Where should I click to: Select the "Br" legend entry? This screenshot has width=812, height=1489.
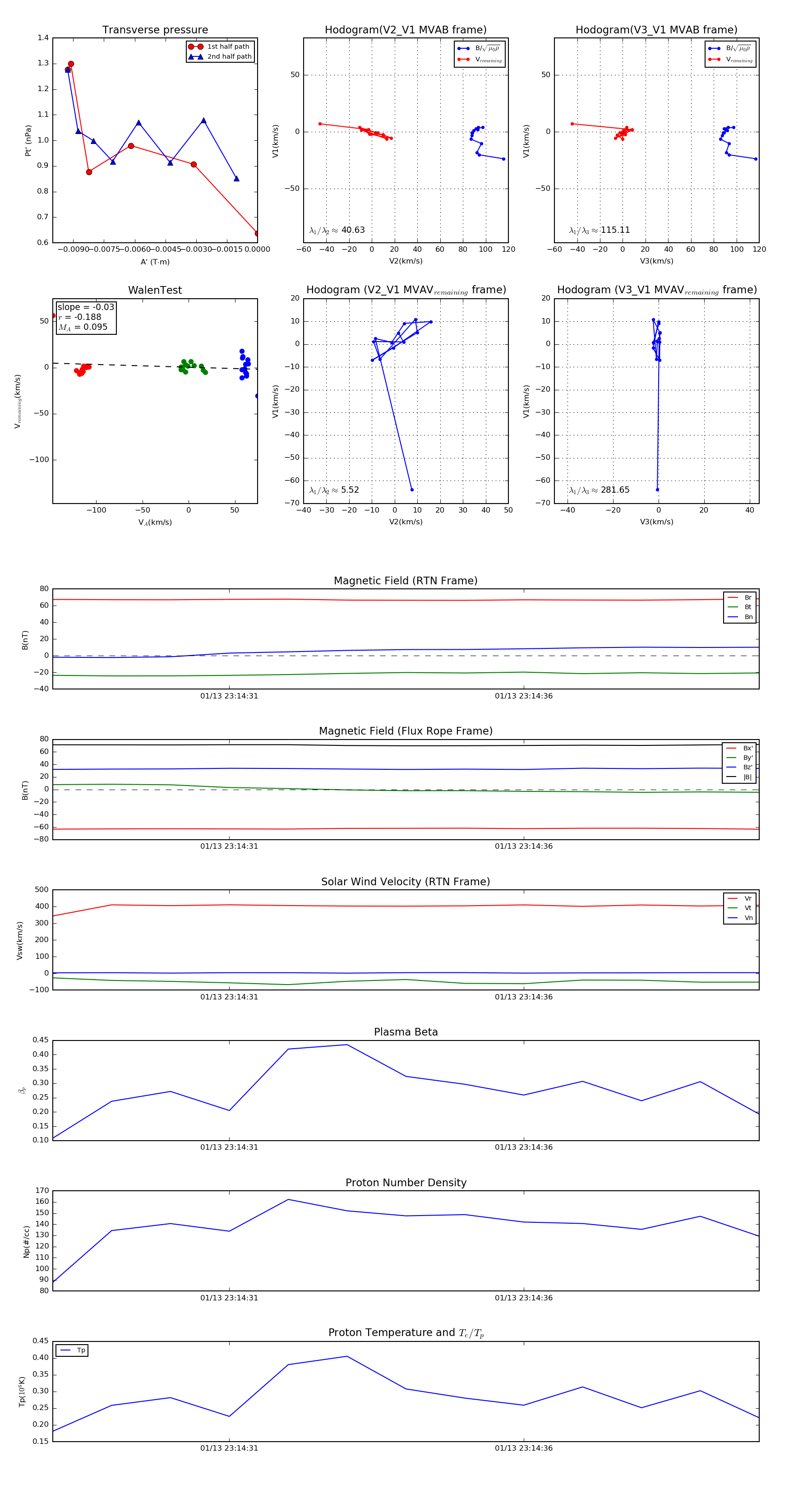pos(740,598)
